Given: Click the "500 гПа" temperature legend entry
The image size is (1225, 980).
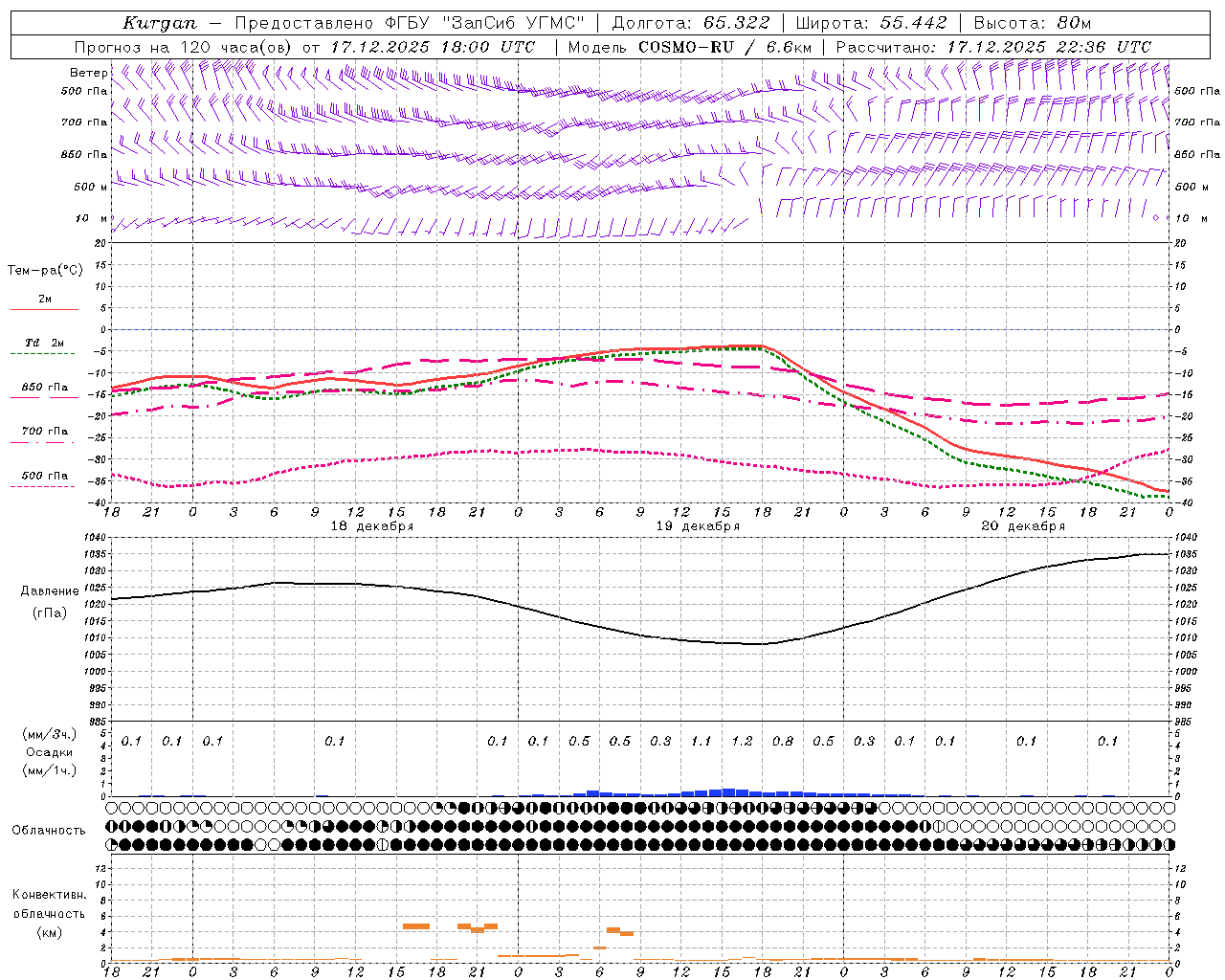Looking at the screenshot, I should pyautogui.click(x=44, y=476).
